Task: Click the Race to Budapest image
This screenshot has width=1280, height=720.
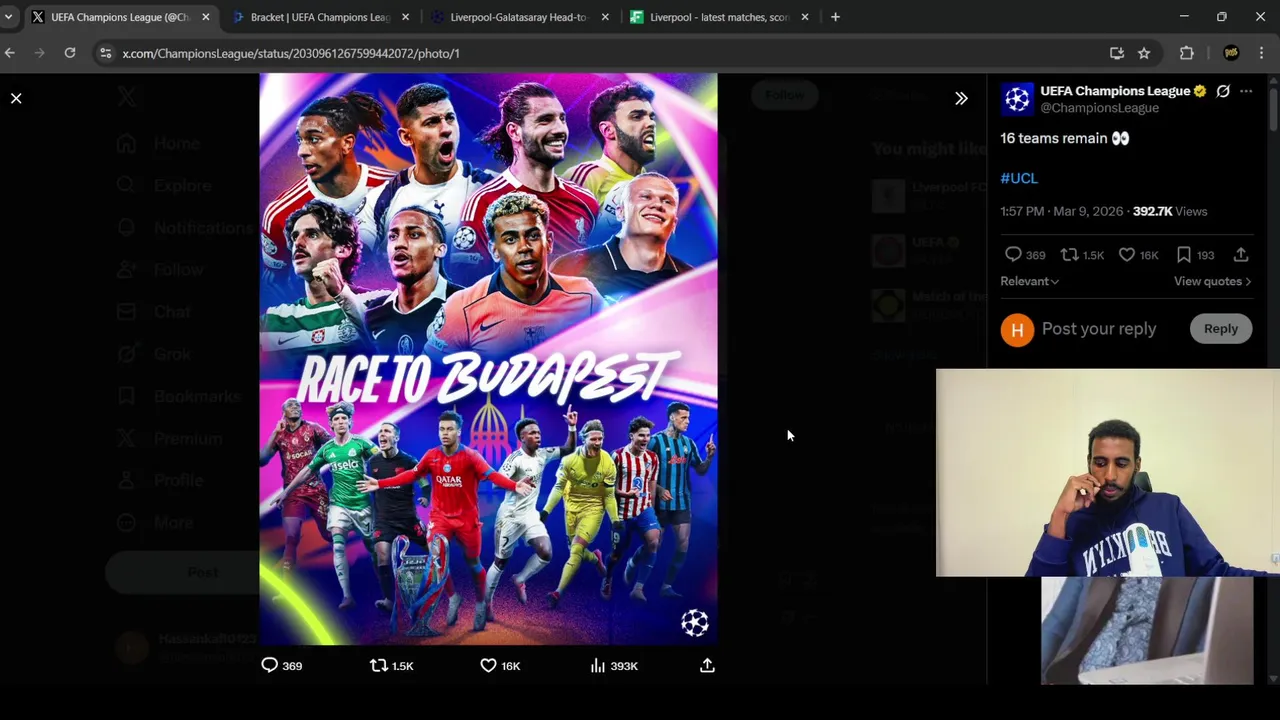Action: click(488, 359)
